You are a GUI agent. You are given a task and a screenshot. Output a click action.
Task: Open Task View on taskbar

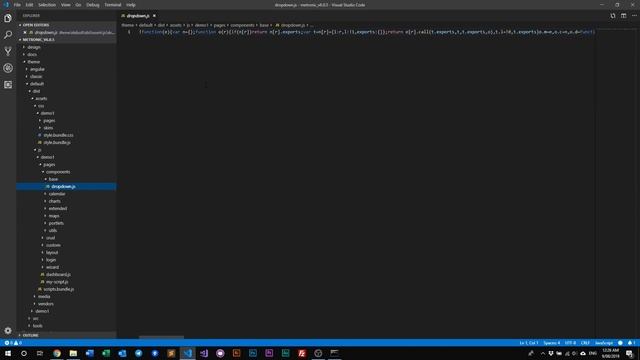click(x=40, y=353)
